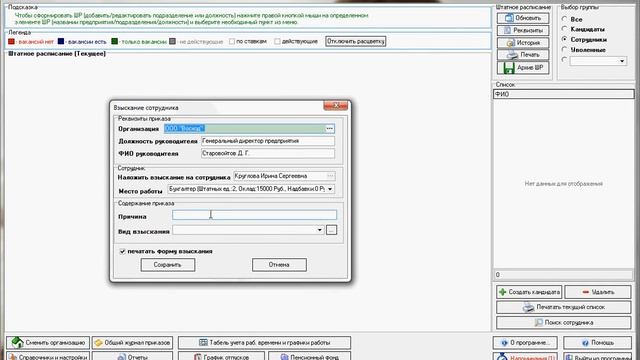This screenshot has height=360, width=640.
Task: Close the Взыскание сотрудника dialog
Action: 336,106
